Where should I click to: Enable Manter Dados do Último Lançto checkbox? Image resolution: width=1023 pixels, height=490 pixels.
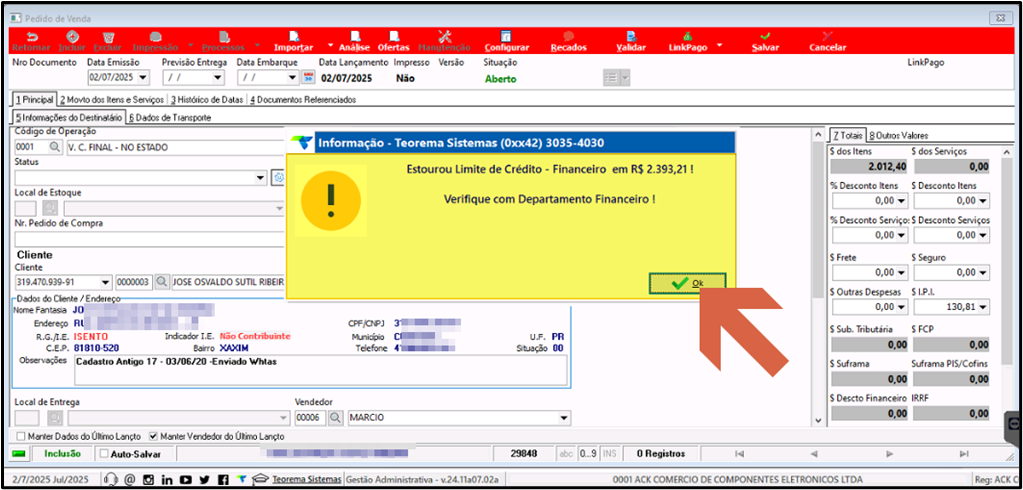tap(21, 436)
